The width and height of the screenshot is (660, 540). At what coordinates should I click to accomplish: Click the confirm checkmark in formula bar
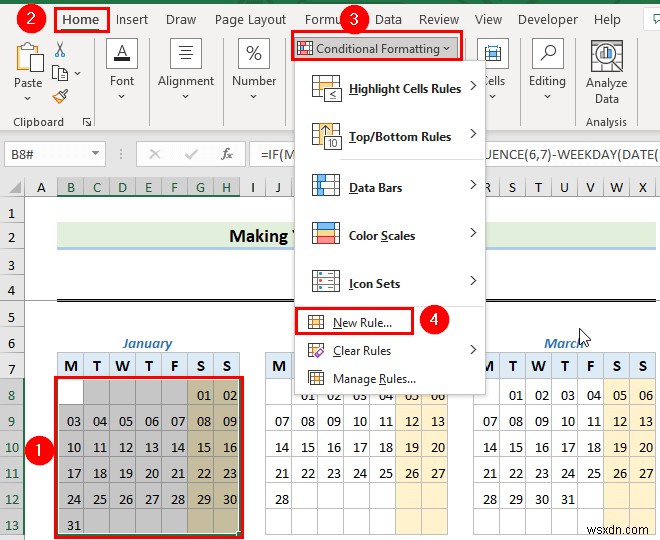(191, 154)
